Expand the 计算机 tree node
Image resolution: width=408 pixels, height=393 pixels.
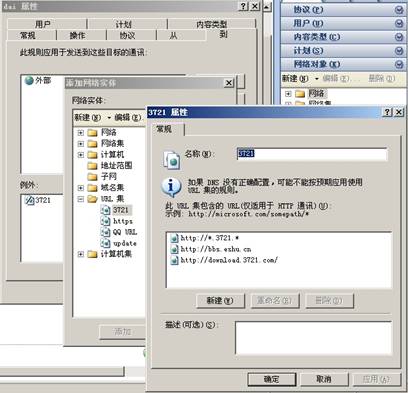(81, 155)
